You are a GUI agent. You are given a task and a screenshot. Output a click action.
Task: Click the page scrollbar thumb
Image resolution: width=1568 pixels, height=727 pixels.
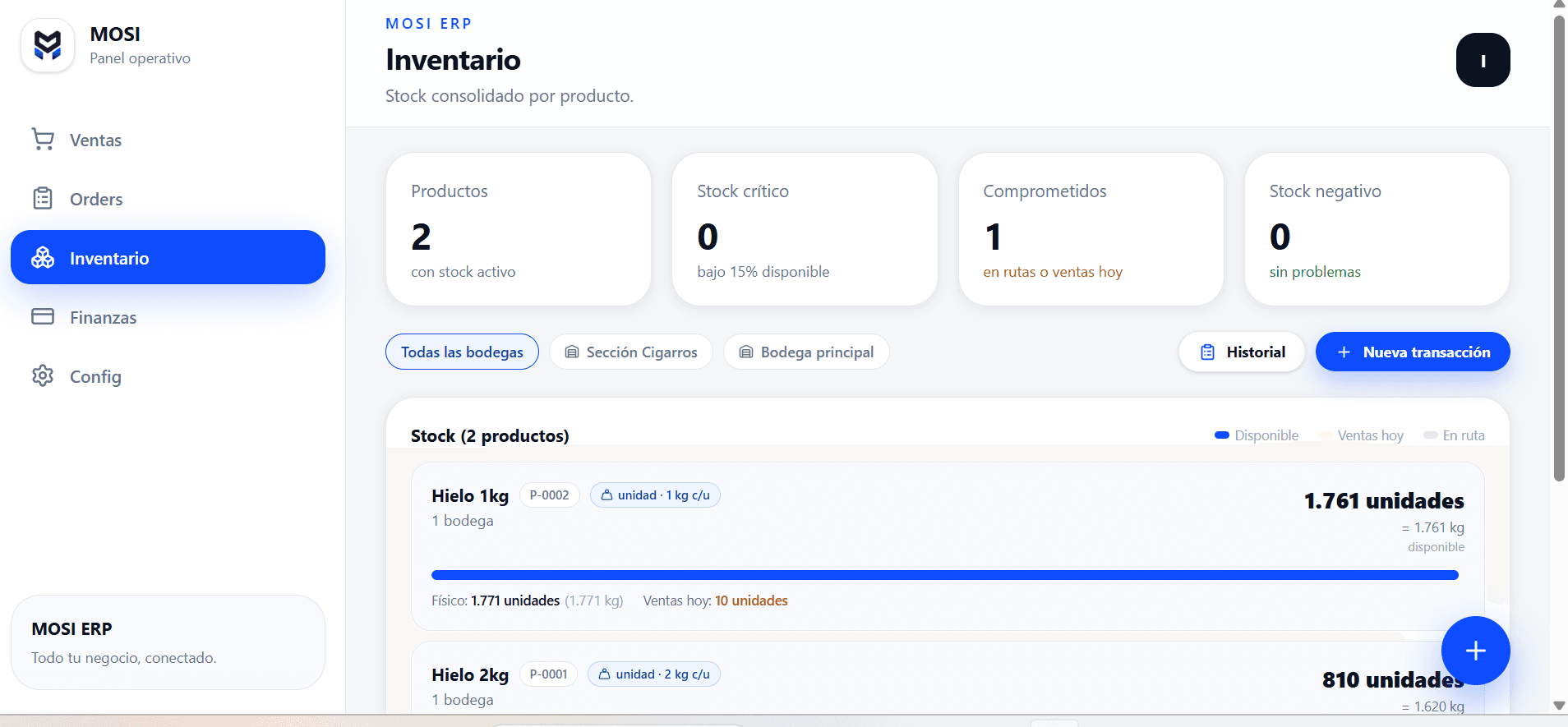[1559, 246]
